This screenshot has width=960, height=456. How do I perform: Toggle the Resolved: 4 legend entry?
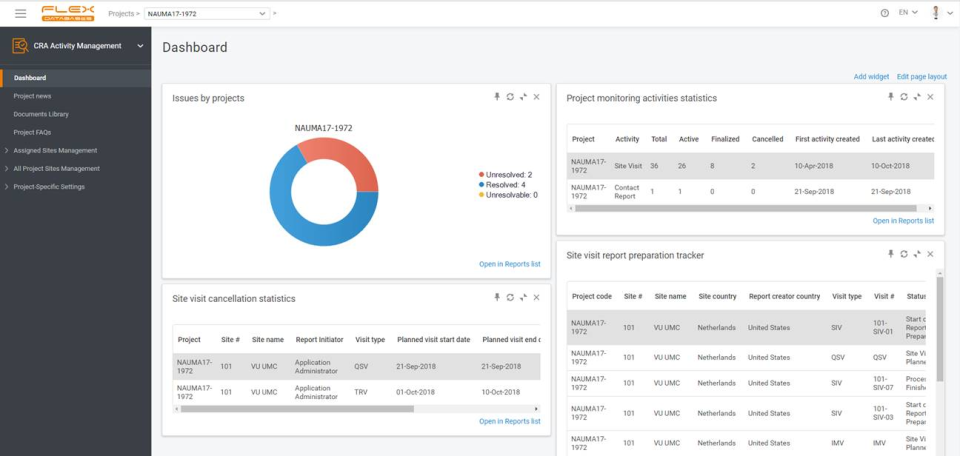tap(502, 184)
